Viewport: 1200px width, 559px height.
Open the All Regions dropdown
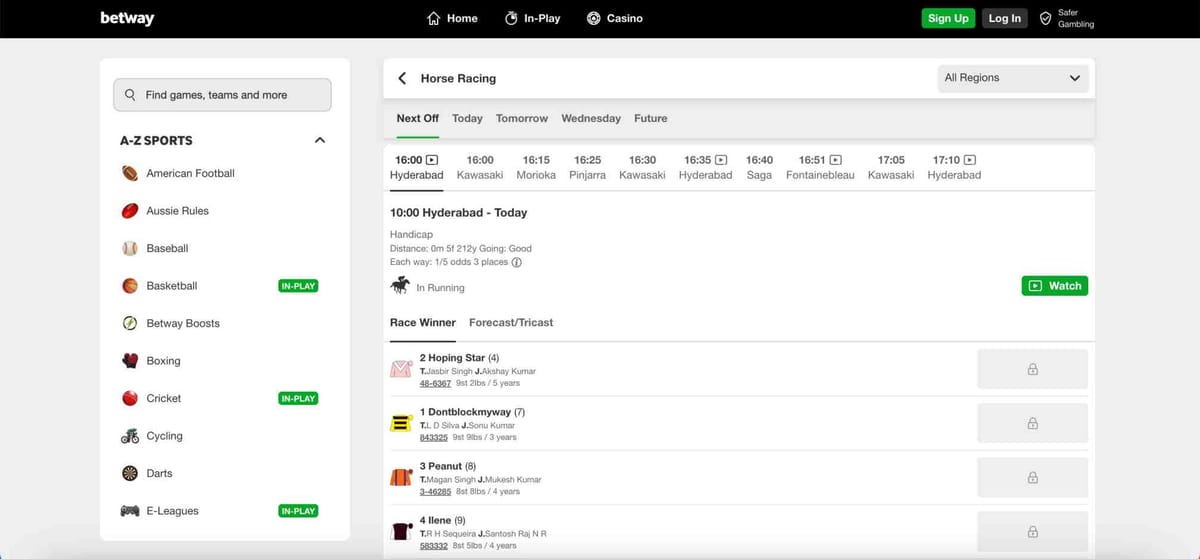click(x=1012, y=78)
